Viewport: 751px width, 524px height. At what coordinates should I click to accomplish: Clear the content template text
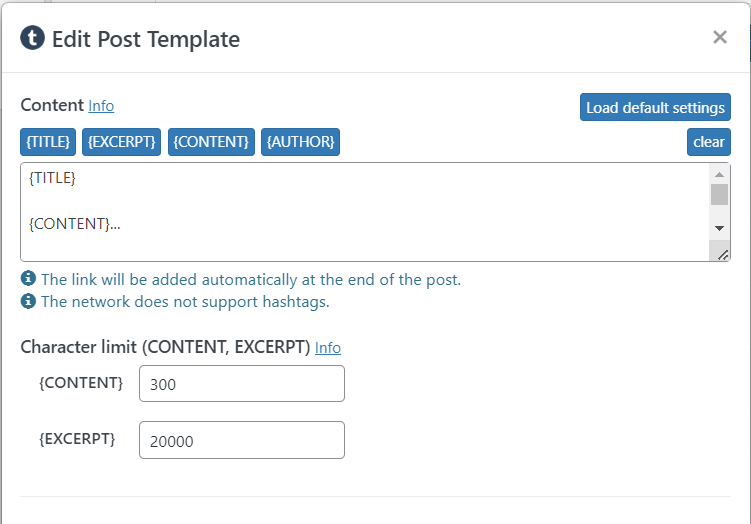tap(708, 142)
